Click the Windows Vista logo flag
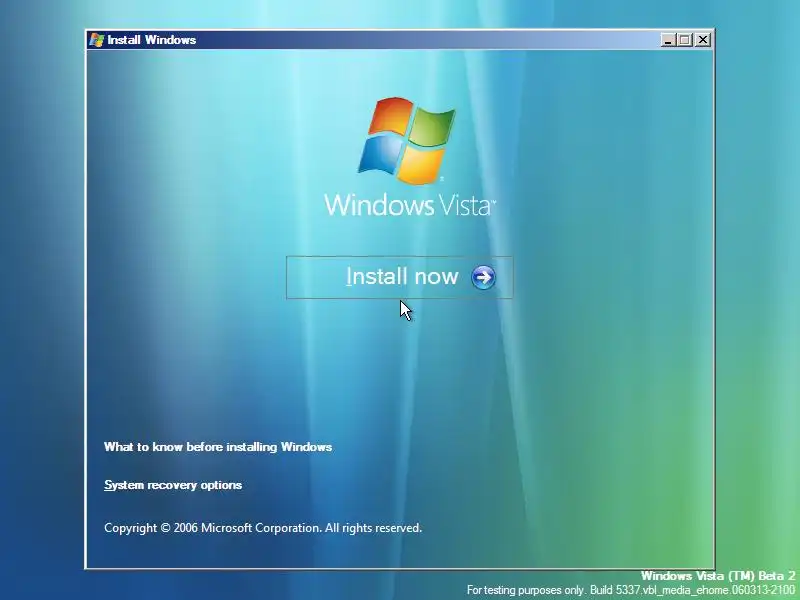This screenshot has width=800, height=600. click(407, 141)
